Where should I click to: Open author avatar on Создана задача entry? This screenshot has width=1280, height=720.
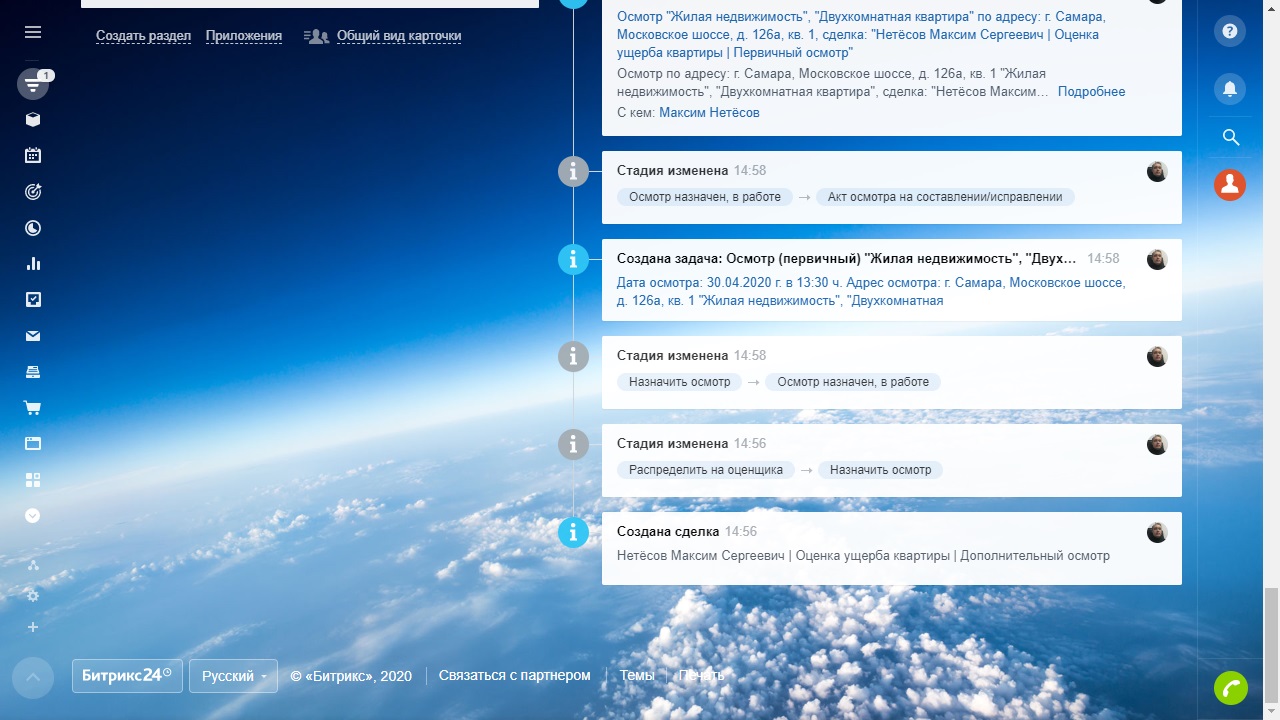click(x=1157, y=259)
